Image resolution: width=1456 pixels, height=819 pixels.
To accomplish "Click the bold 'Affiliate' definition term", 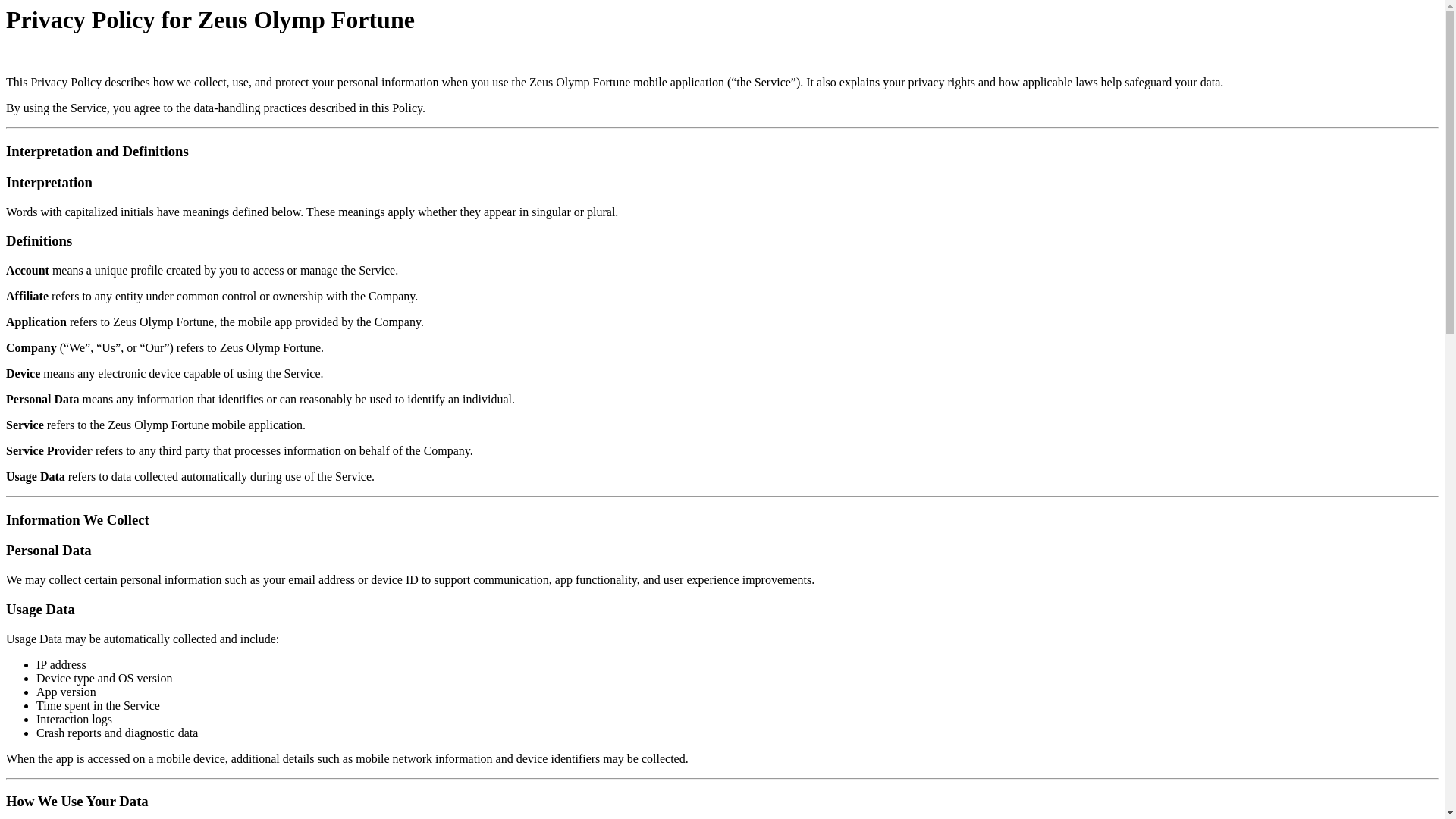I will (27, 297).
